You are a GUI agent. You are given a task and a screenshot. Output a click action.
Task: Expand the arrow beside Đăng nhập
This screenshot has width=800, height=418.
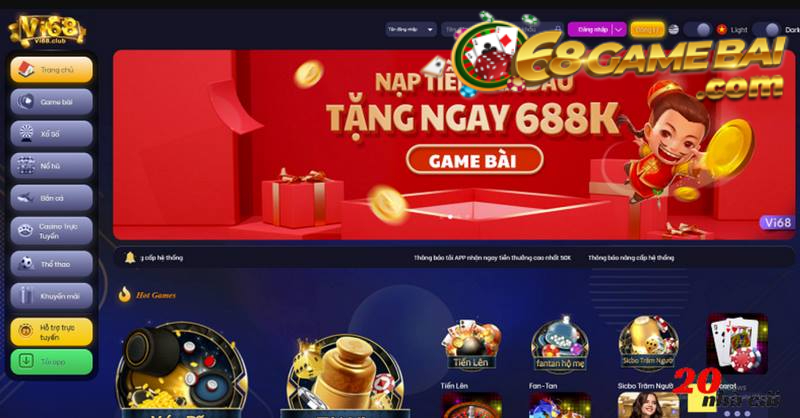click(x=619, y=30)
